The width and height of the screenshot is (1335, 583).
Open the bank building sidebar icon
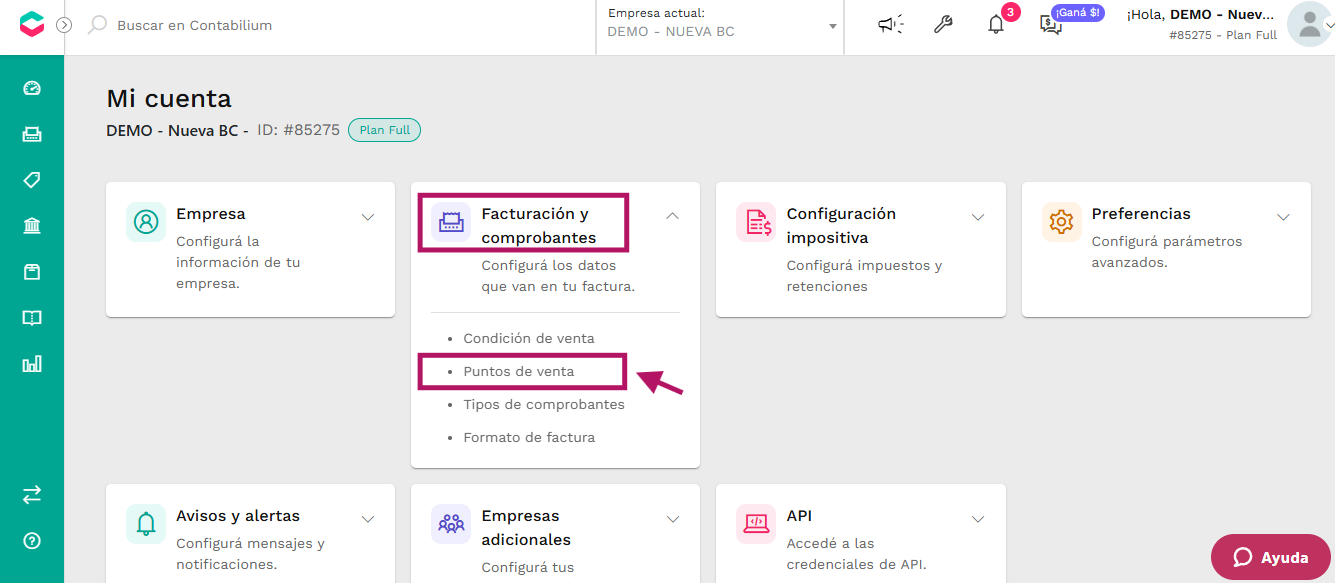[x=32, y=226]
